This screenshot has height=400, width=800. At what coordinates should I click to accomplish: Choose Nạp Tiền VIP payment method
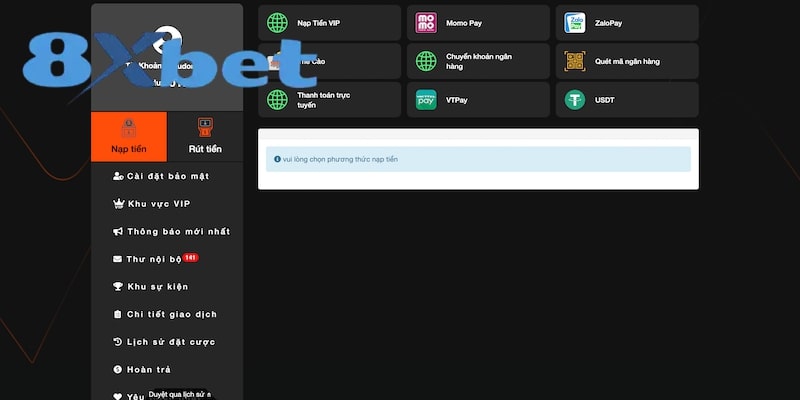tap(330, 22)
